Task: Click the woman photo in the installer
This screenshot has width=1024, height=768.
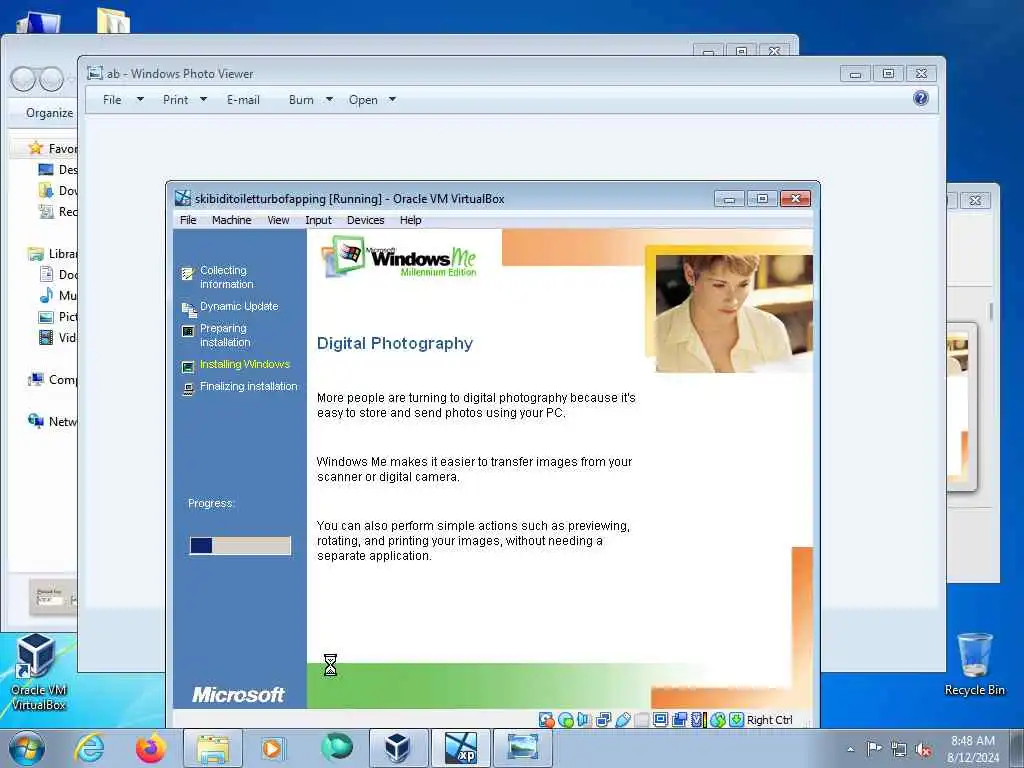Action: [x=733, y=313]
